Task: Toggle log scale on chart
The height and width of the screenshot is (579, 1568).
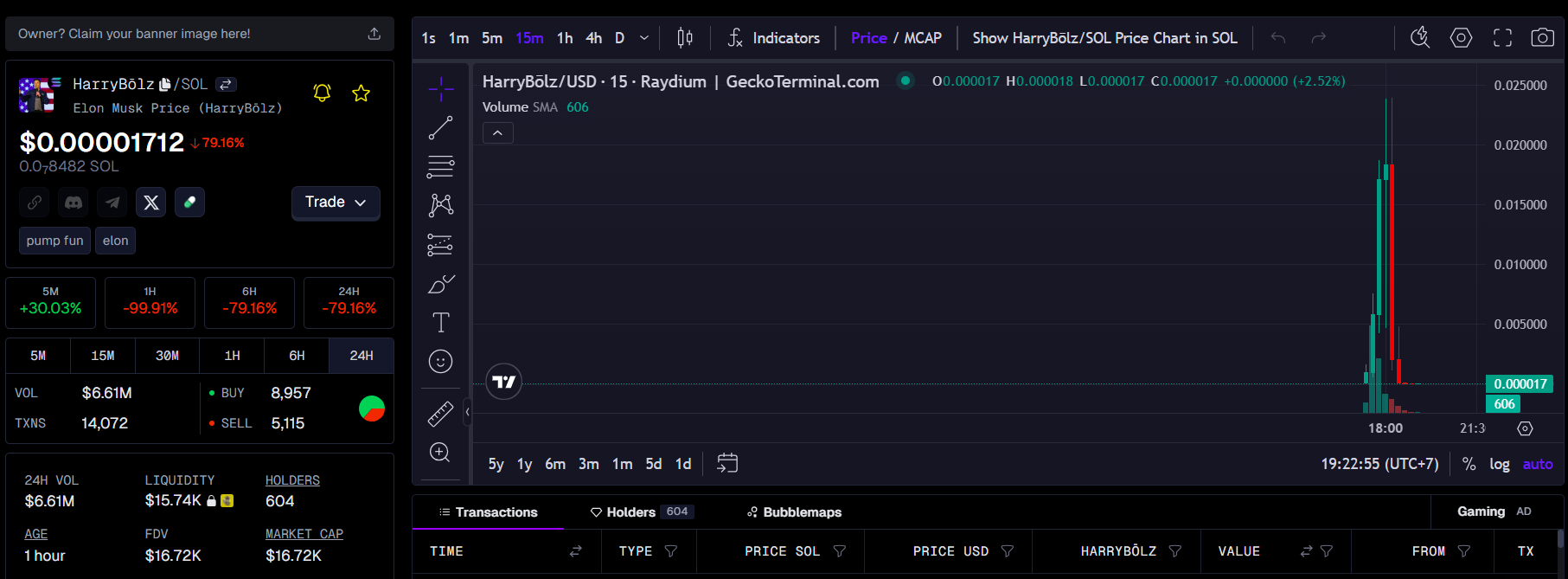Action: (x=1499, y=465)
